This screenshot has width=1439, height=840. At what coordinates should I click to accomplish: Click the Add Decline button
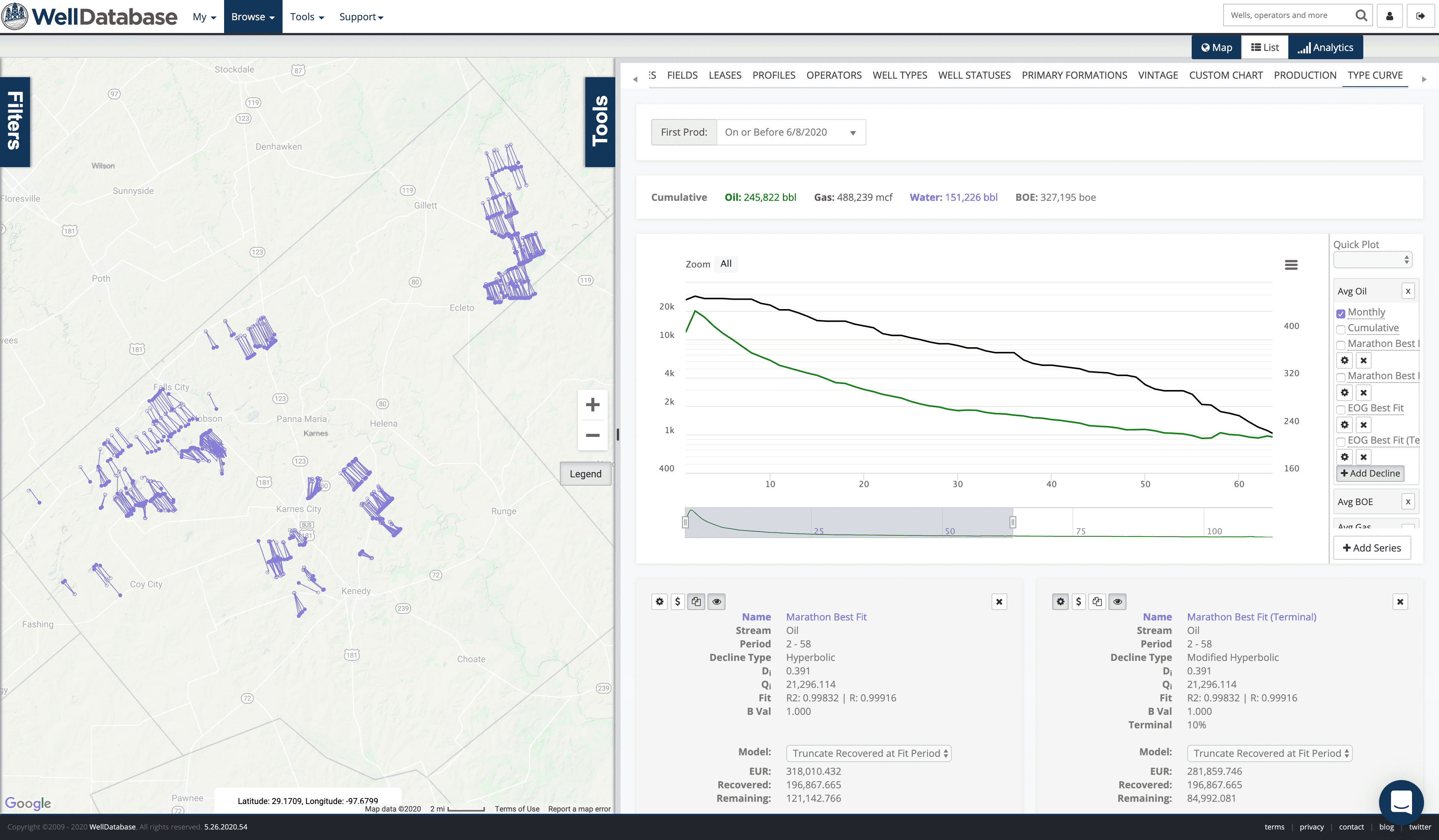pos(1370,474)
